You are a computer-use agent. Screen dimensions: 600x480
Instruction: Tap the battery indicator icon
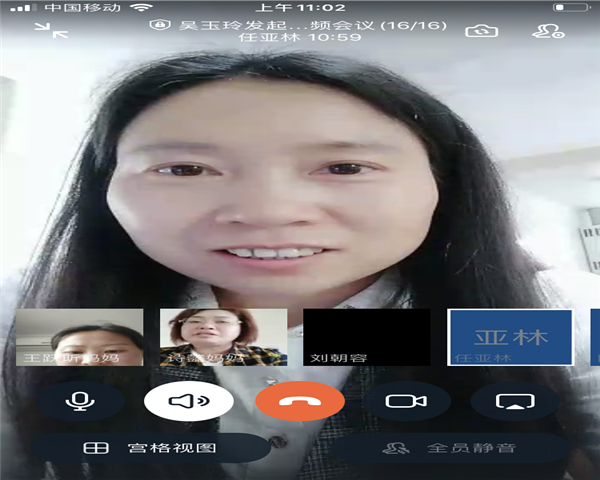[571, 7]
